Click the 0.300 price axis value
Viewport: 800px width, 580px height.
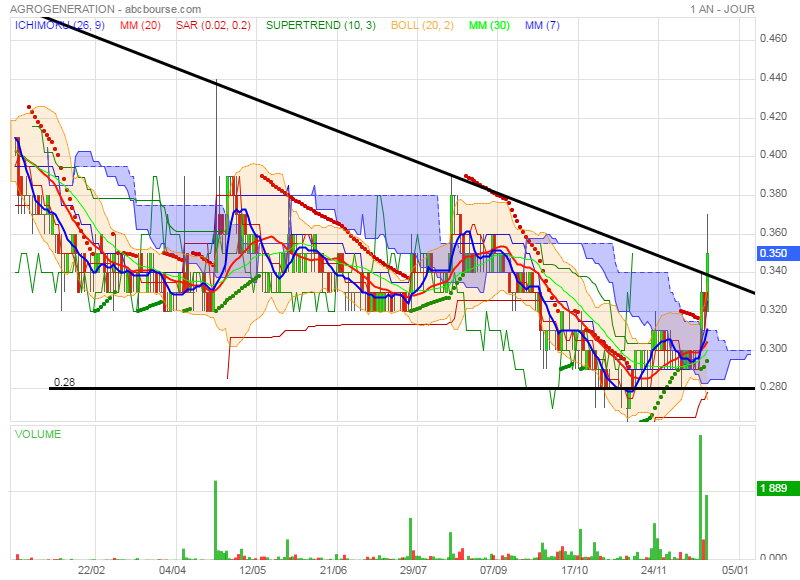773,348
